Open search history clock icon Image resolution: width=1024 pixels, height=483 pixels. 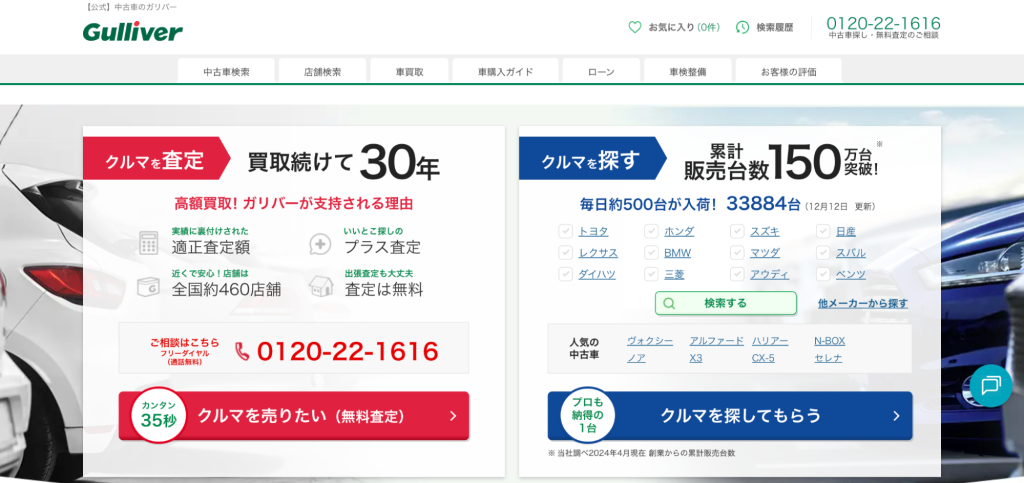click(742, 27)
